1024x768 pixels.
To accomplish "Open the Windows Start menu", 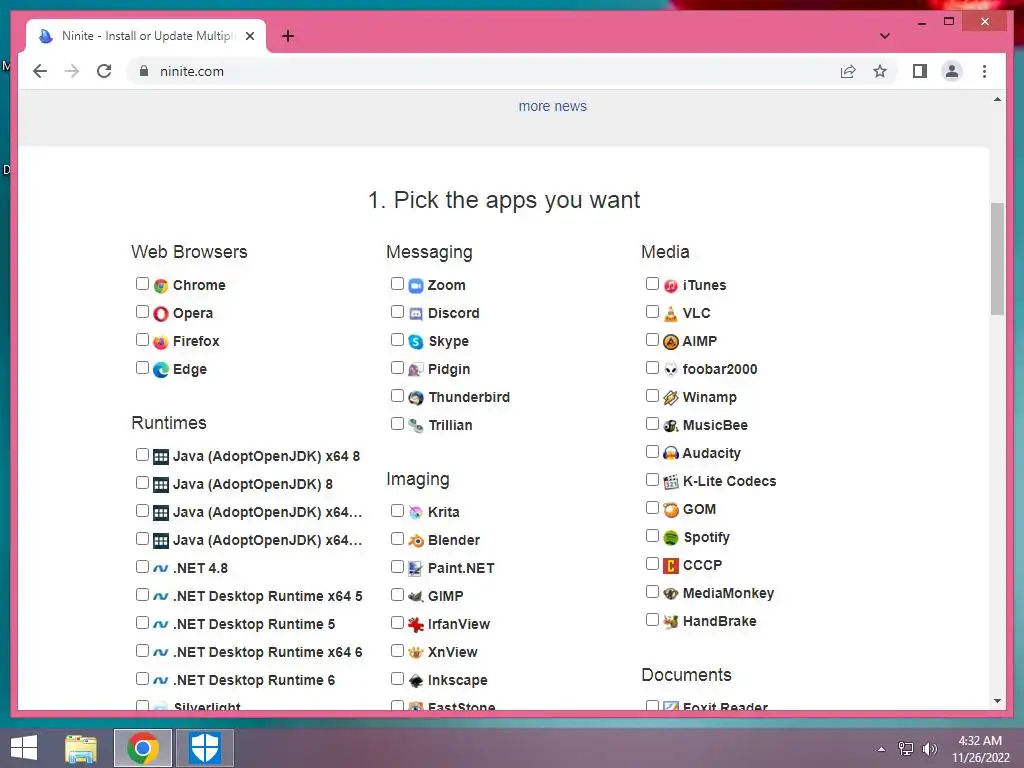I will [24, 748].
